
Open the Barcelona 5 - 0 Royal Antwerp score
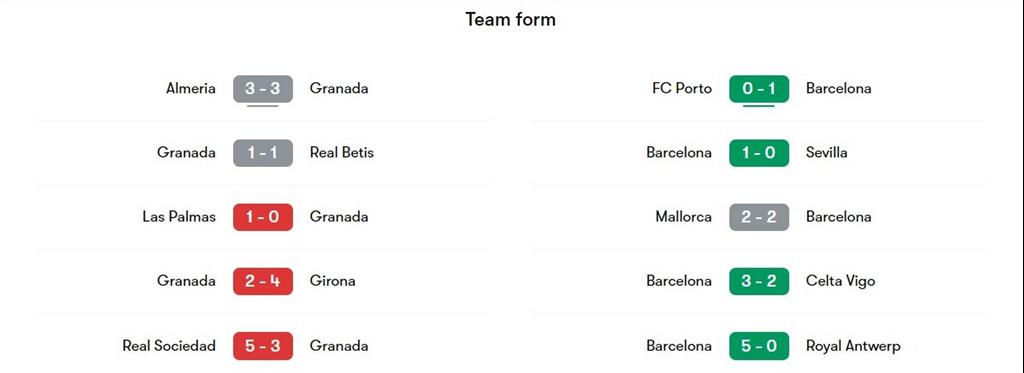click(759, 346)
